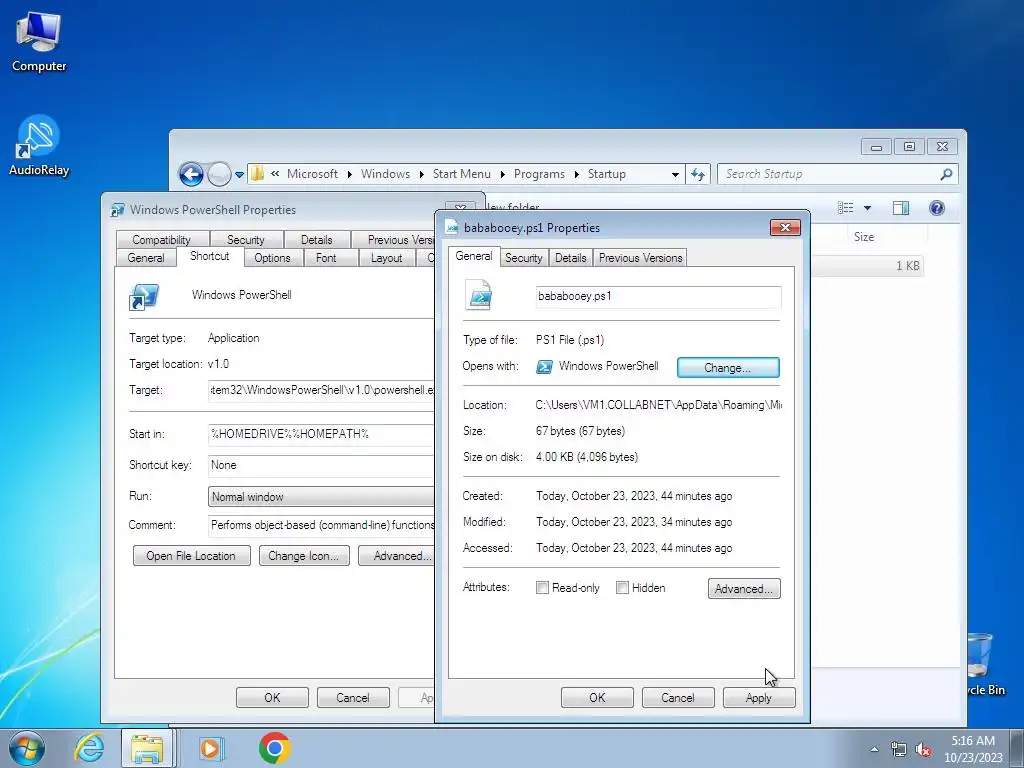Click the network tray icon
Image resolution: width=1024 pixels, height=768 pixels.
click(x=899, y=749)
